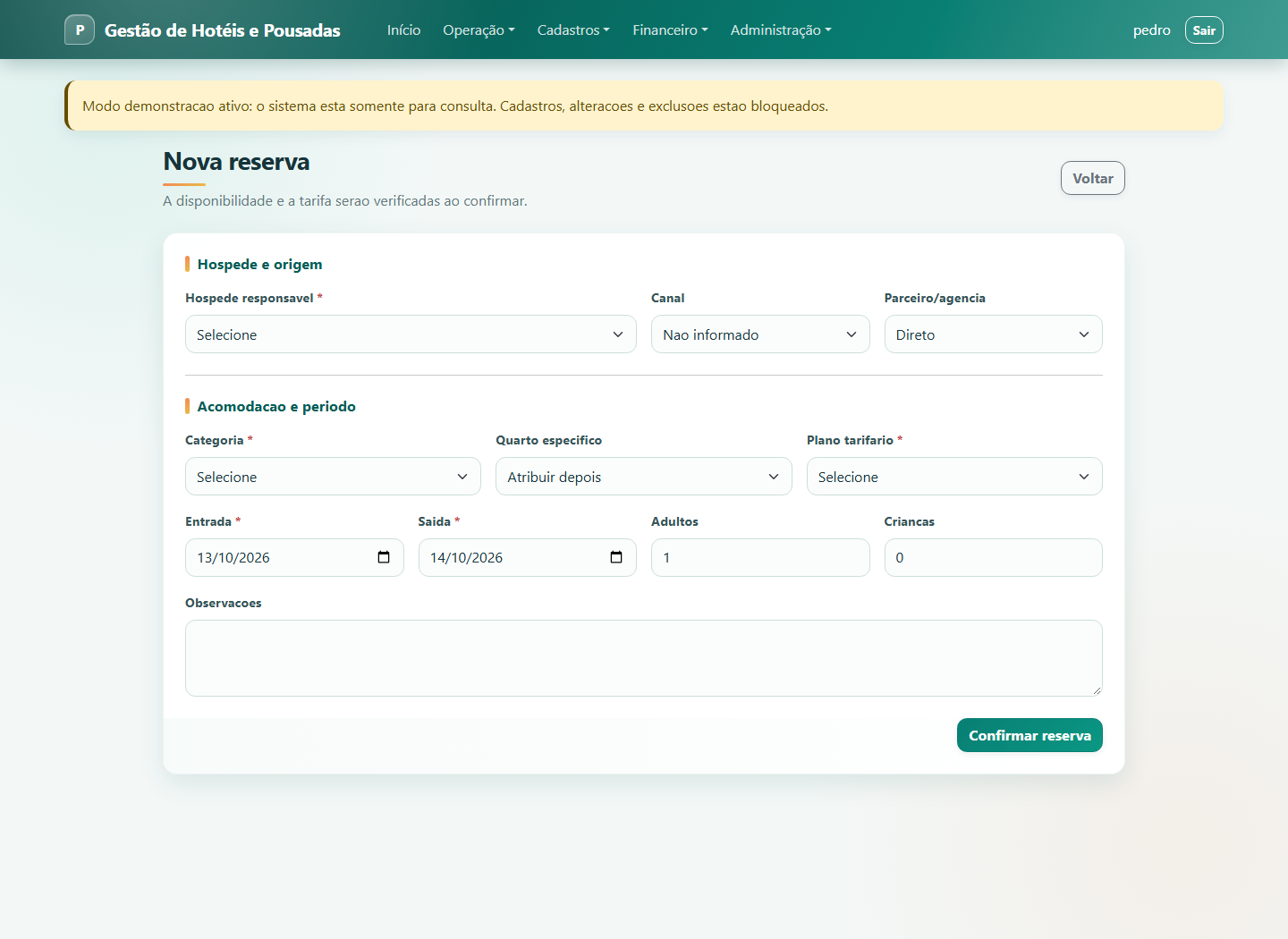Click the Confirmar reserva button
The height and width of the screenshot is (939, 1288).
[x=1030, y=735]
